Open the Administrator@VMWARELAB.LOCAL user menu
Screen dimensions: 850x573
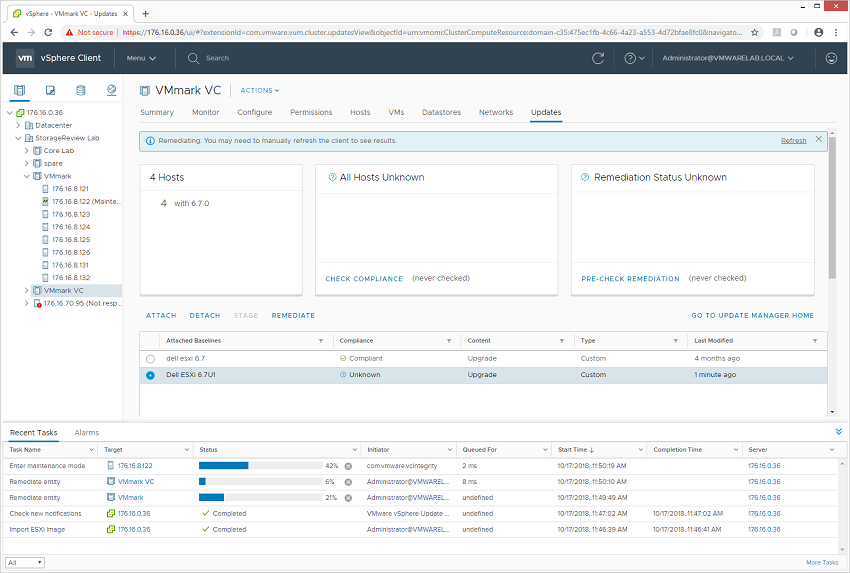click(727, 58)
